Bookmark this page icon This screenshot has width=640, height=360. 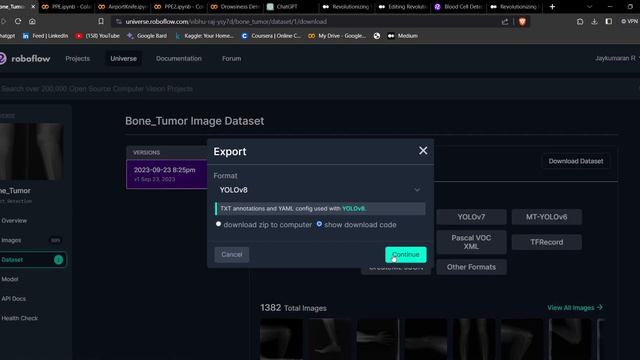tap(101, 21)
